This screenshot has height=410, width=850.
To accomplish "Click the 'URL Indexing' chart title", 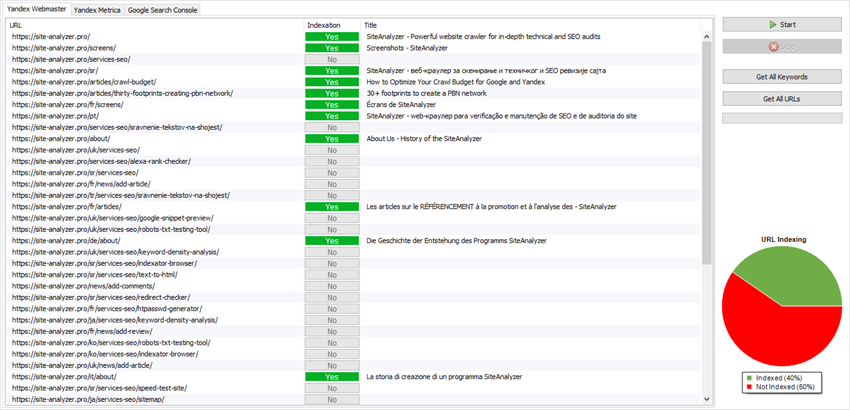I will coord(782,239).
